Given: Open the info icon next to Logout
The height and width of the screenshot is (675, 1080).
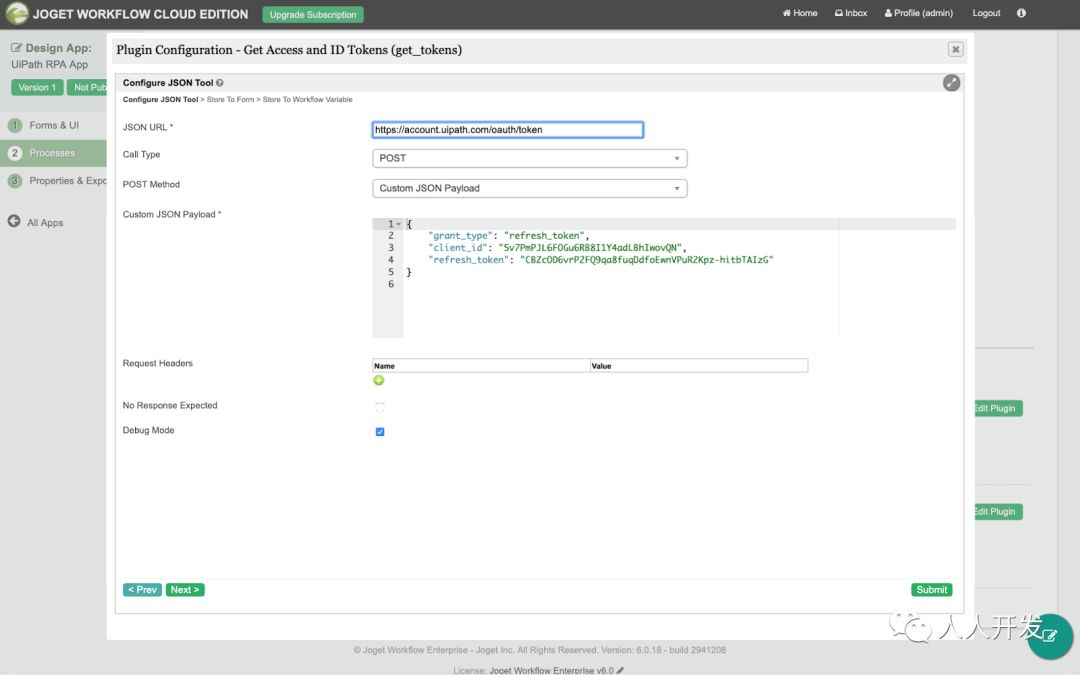Looking at the screenshot, I should [1021, 13].
